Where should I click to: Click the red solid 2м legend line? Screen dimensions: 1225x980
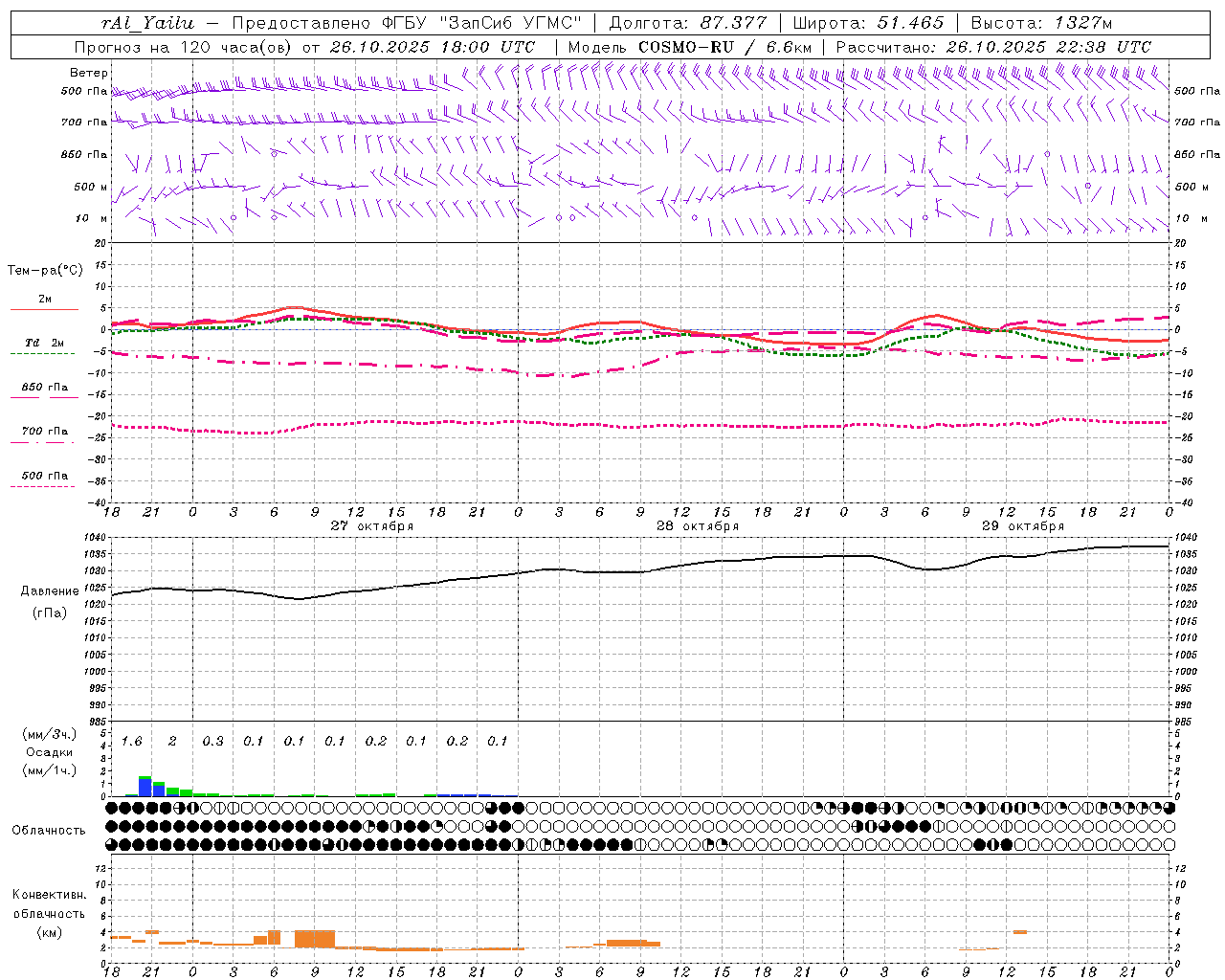44,310
